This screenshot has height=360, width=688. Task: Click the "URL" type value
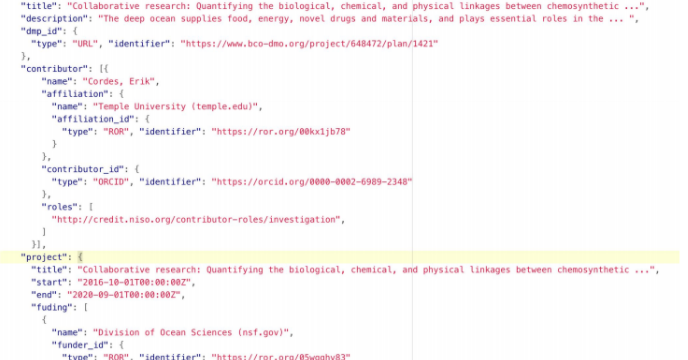click(85, 44)
